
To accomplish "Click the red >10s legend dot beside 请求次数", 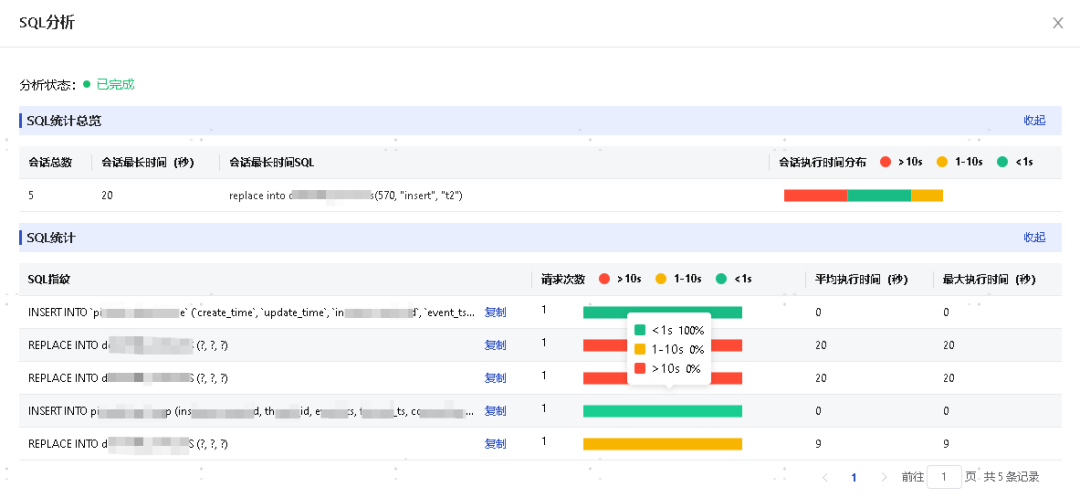I will 605,279.
